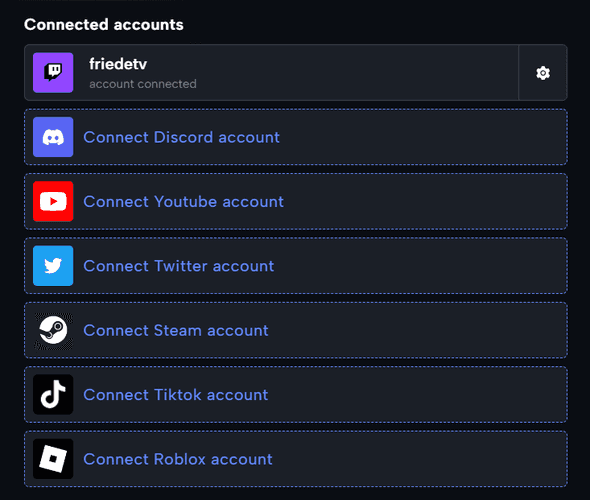The image size is (590, 500).
Task: Click the blue Twitter bird icon
Action: (53, 266)
